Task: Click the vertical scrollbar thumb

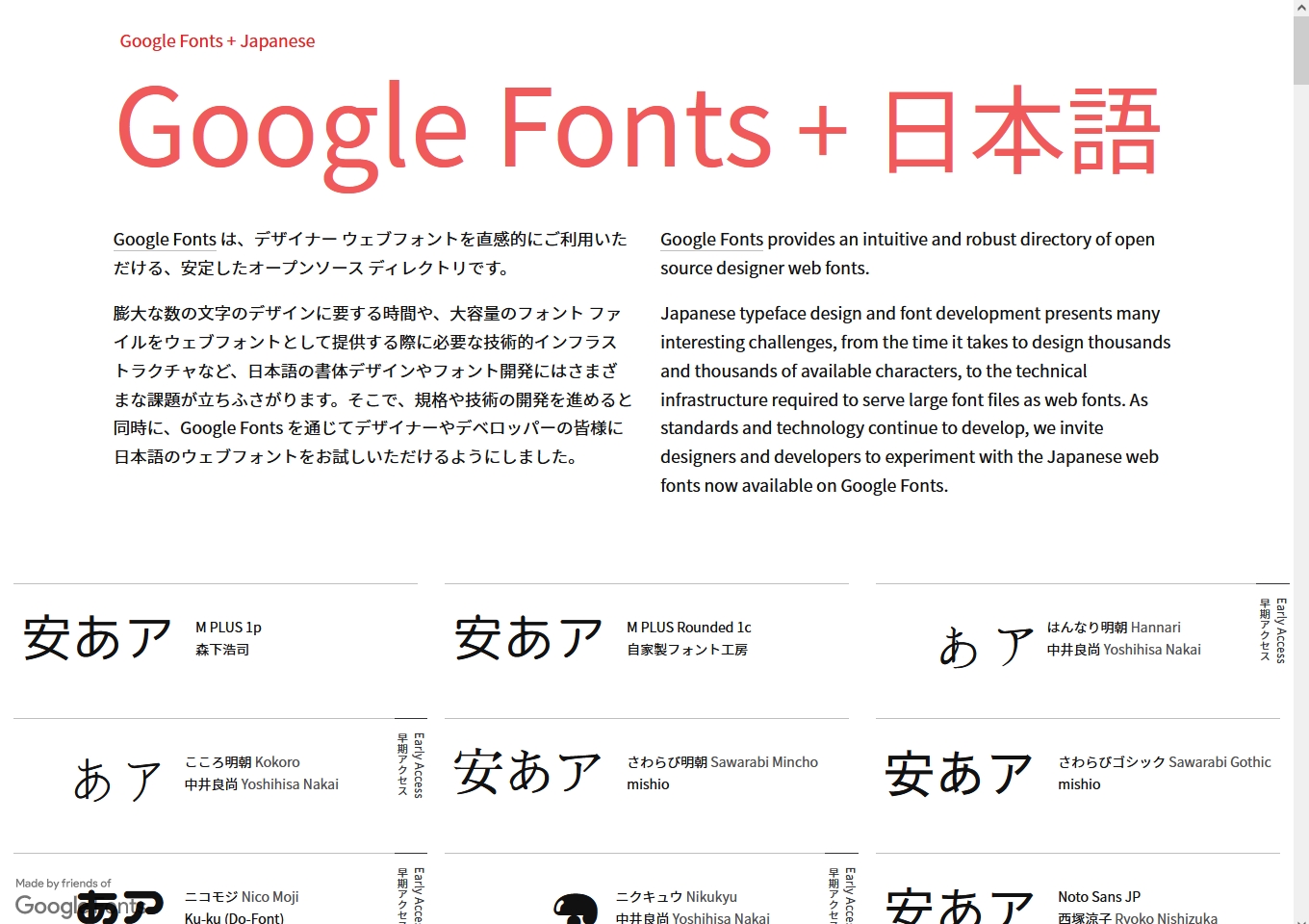Action: (x=1301, y=50)
